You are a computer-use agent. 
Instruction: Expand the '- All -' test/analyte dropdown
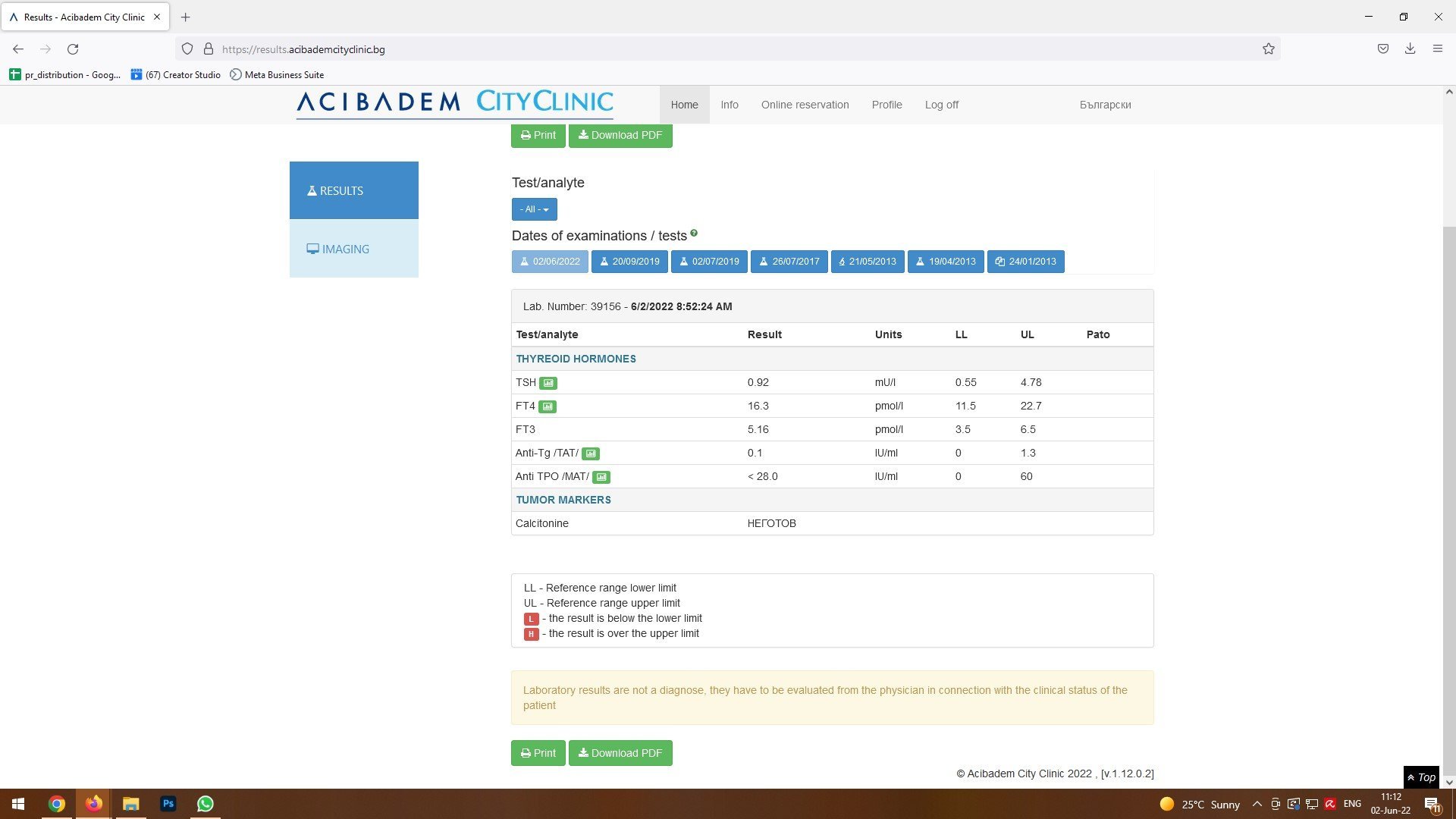pyautogui.click(x=534, y=209)
